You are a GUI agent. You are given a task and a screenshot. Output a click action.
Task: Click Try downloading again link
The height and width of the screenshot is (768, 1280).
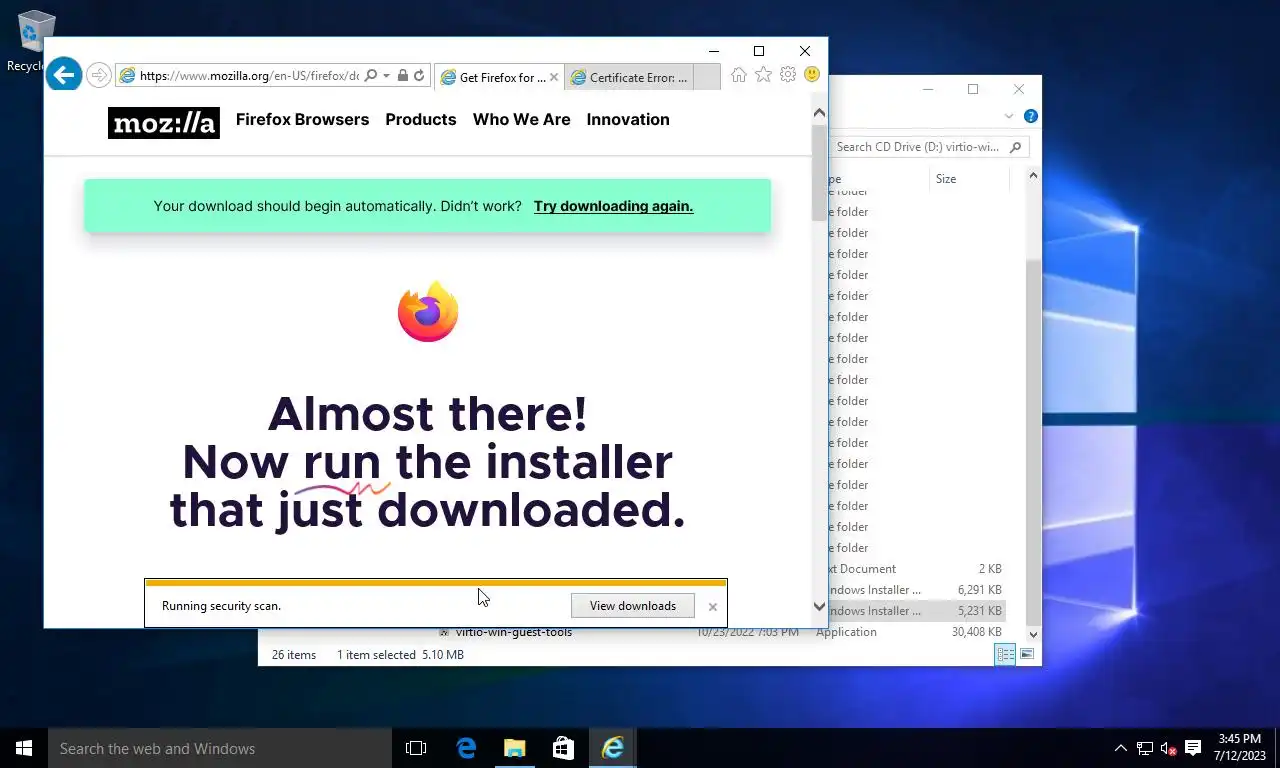613,206
